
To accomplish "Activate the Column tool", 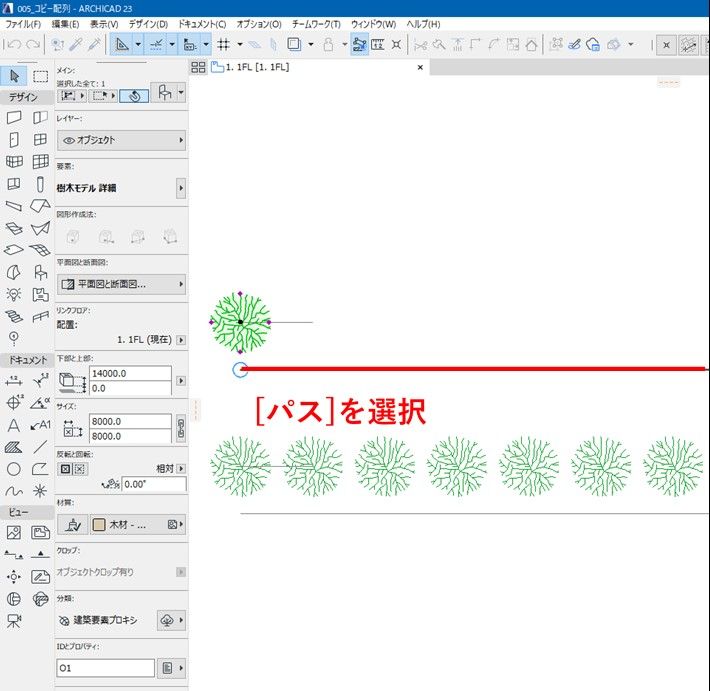I will [x=40, y=184].
